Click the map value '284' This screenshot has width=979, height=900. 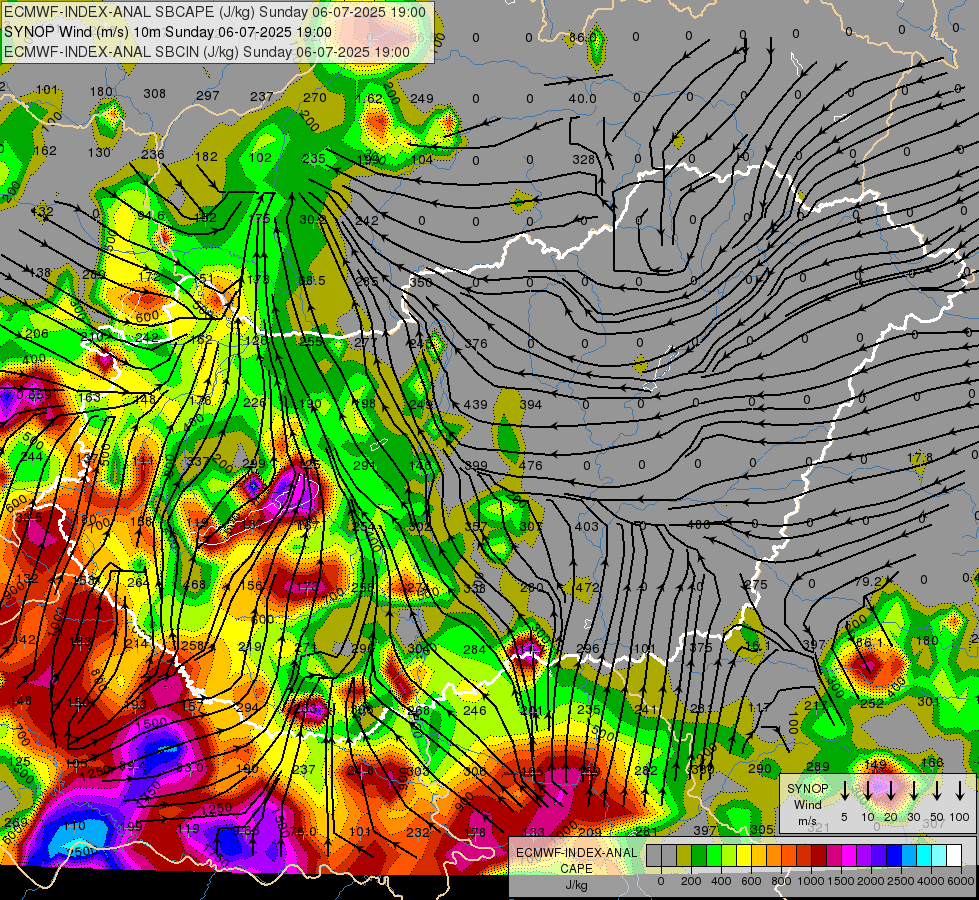click(x=475, y=650)
